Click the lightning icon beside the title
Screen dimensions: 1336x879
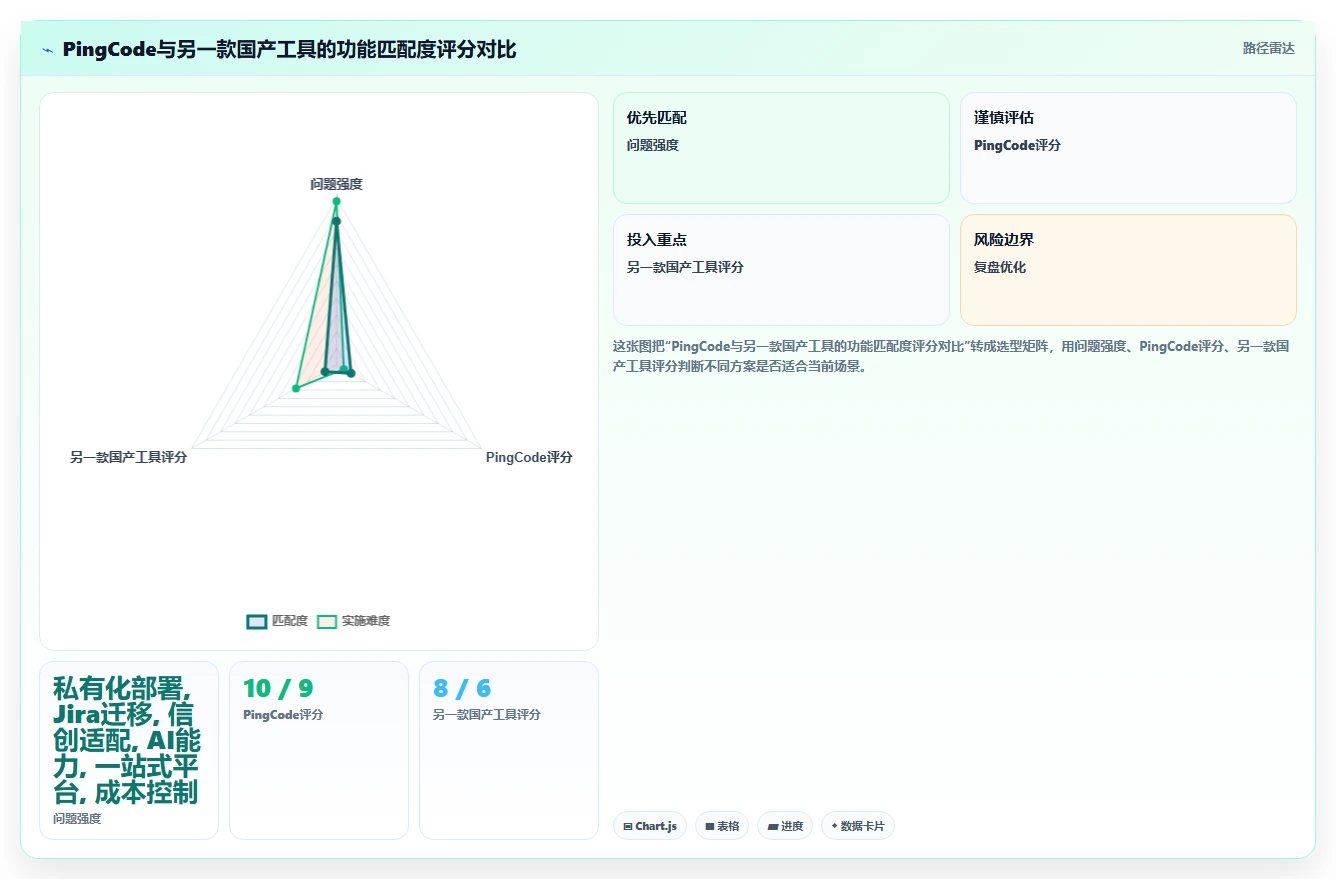coord(47,50)
